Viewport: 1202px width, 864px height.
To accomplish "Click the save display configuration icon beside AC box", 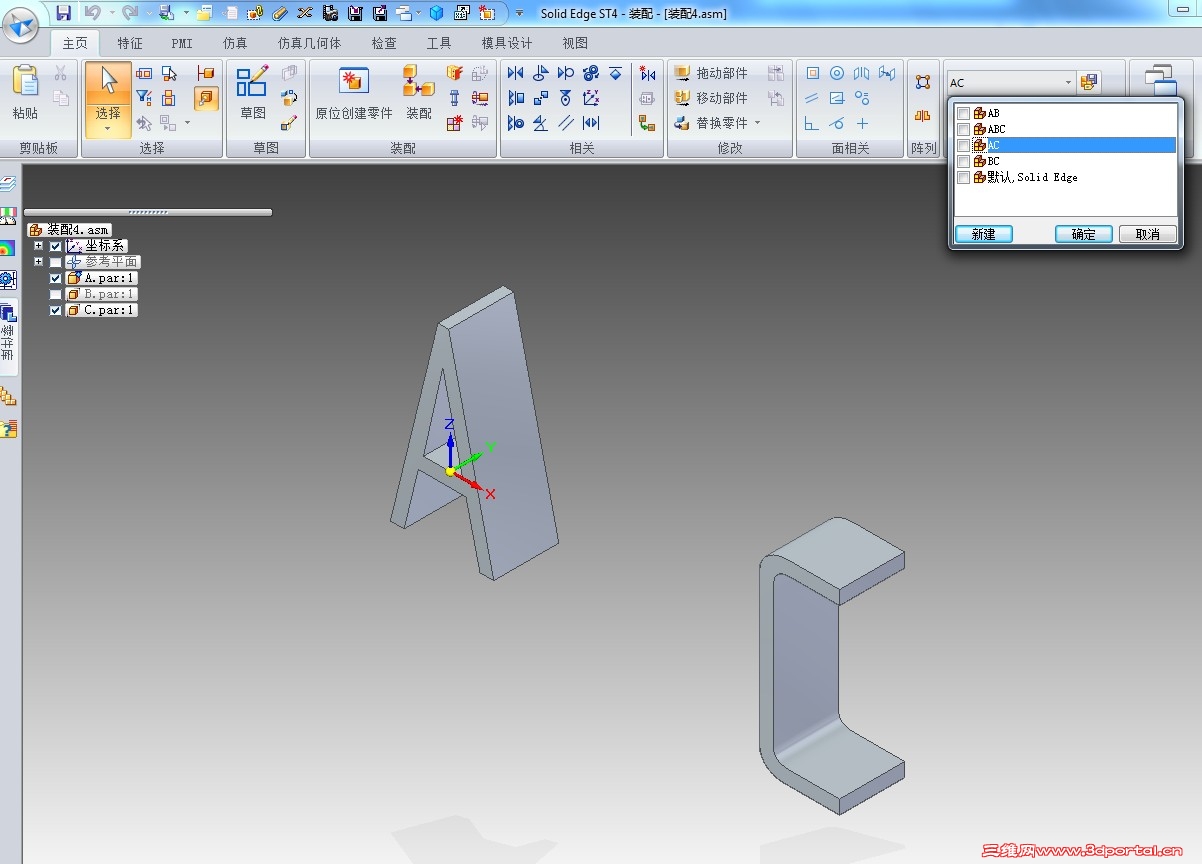I will [1089, 82].
